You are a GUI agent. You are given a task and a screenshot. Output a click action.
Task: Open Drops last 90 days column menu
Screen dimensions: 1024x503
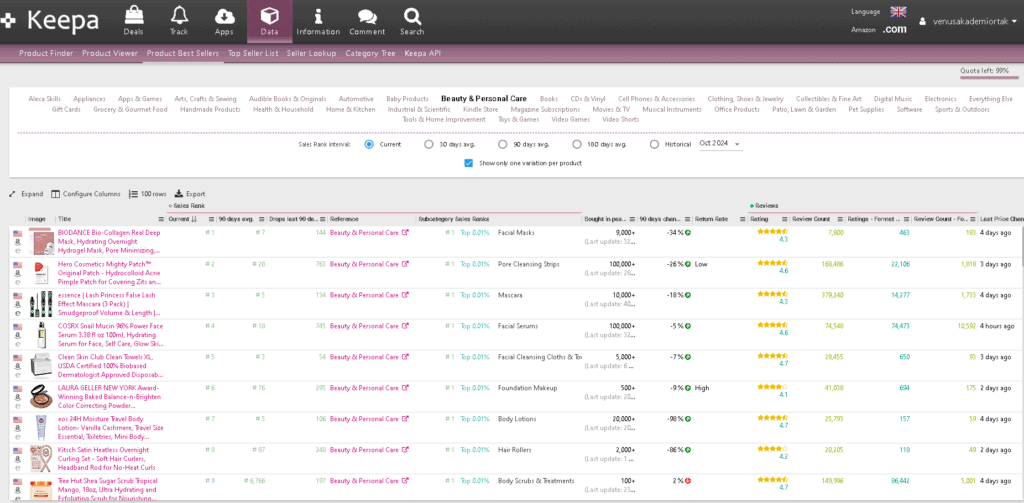(323, 219)
